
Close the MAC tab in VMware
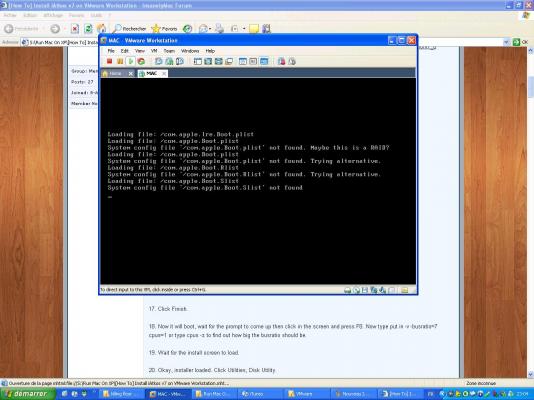(164, 74)
